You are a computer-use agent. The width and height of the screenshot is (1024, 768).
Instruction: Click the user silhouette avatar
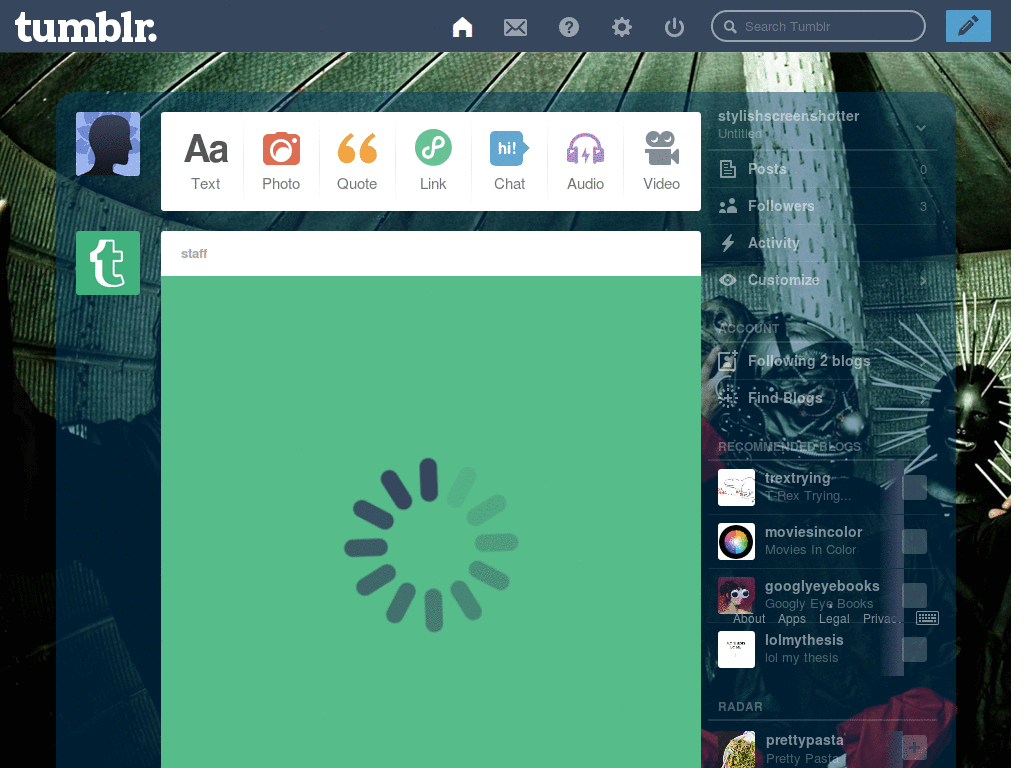point(108,144)
